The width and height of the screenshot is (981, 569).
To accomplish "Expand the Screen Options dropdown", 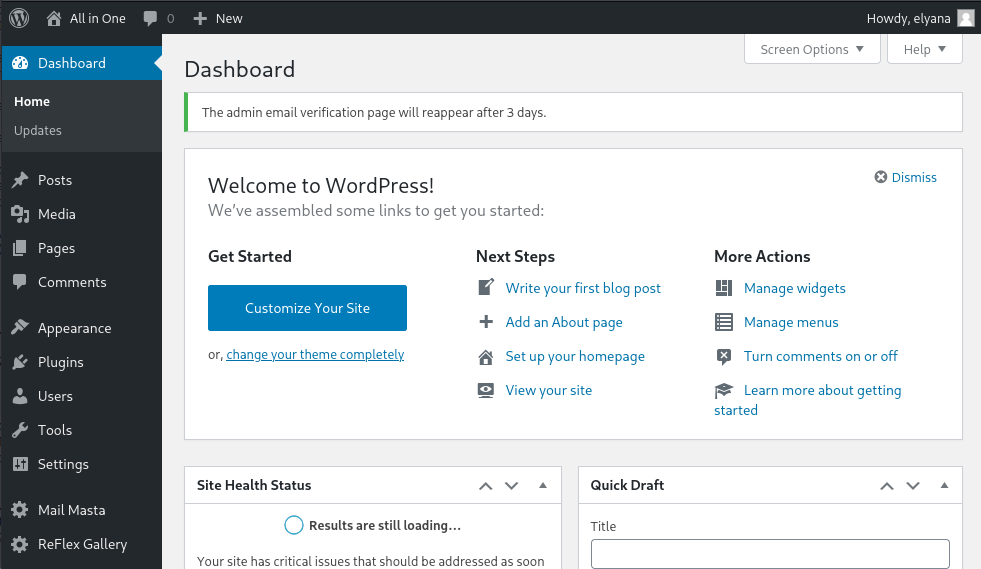I will pos(812,49).
